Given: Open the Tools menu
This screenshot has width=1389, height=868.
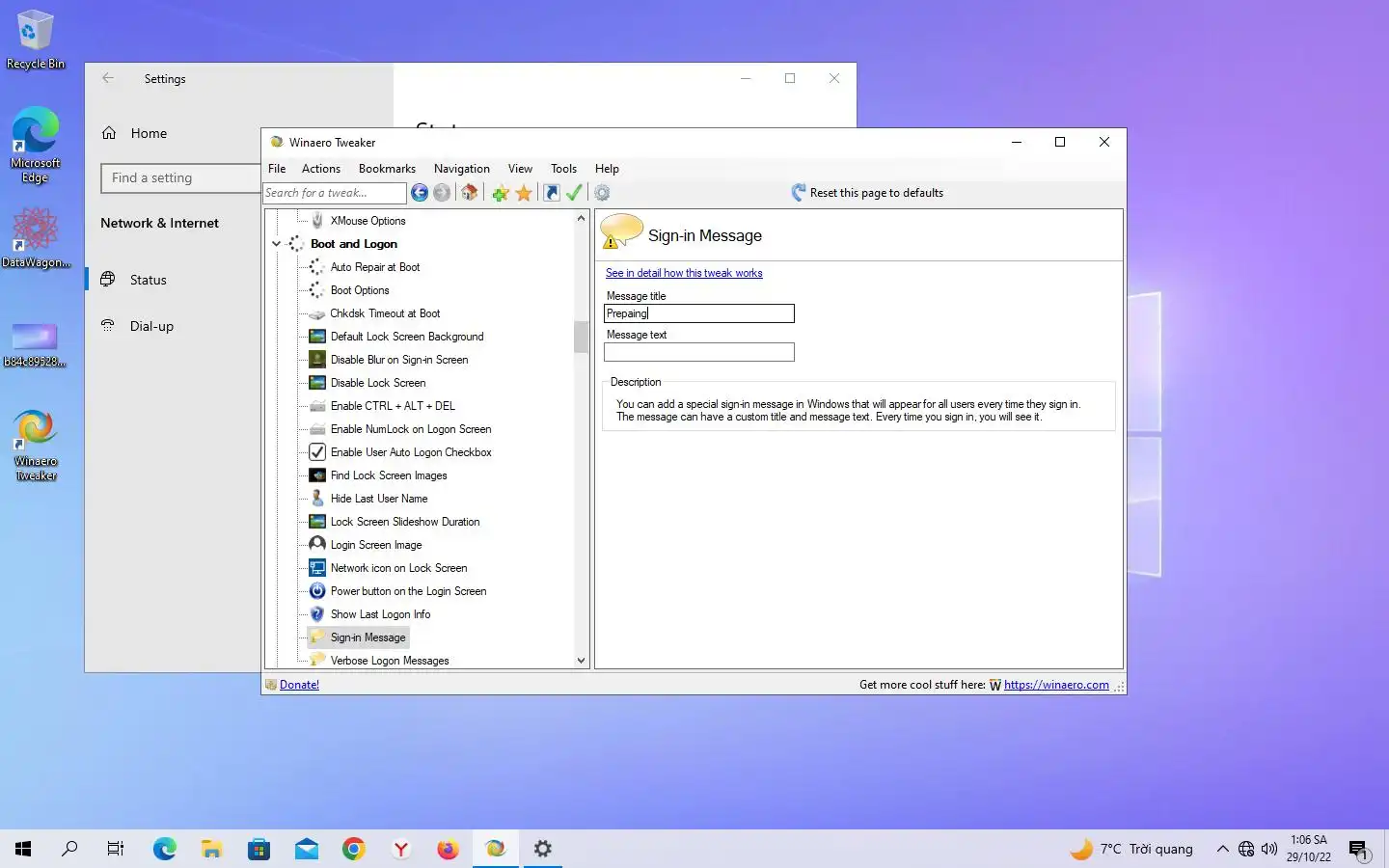Looking at the screenshot, I should [x=563, y=169].
